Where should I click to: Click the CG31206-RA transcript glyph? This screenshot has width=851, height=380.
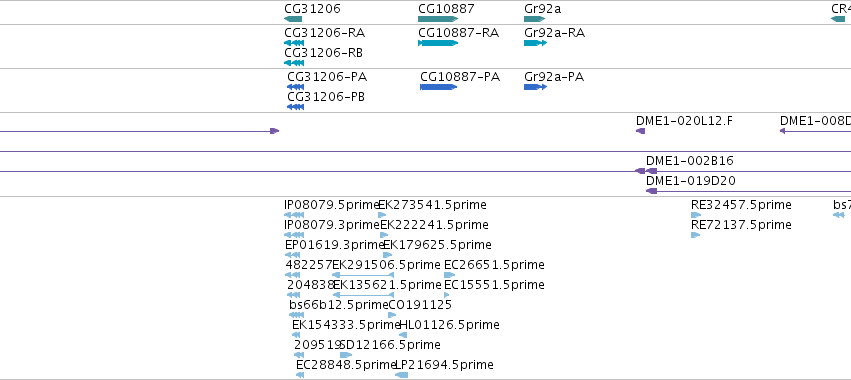pyautogui.click(x=294, y=43)
